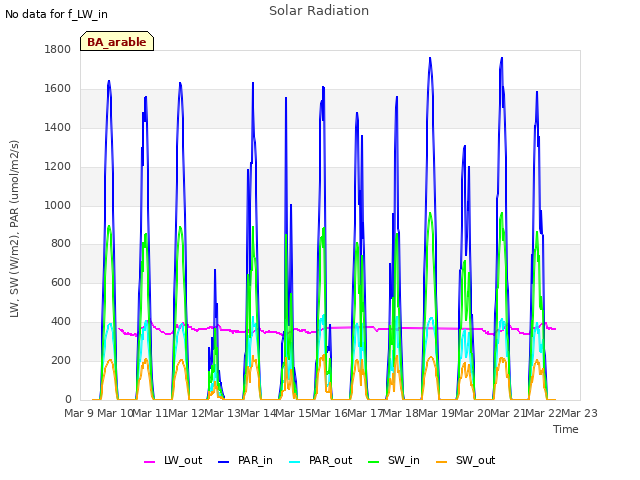Click the magenta LW_out legend swatch
640x480 pixels.
pyautogui.click(x=149, y=462)
